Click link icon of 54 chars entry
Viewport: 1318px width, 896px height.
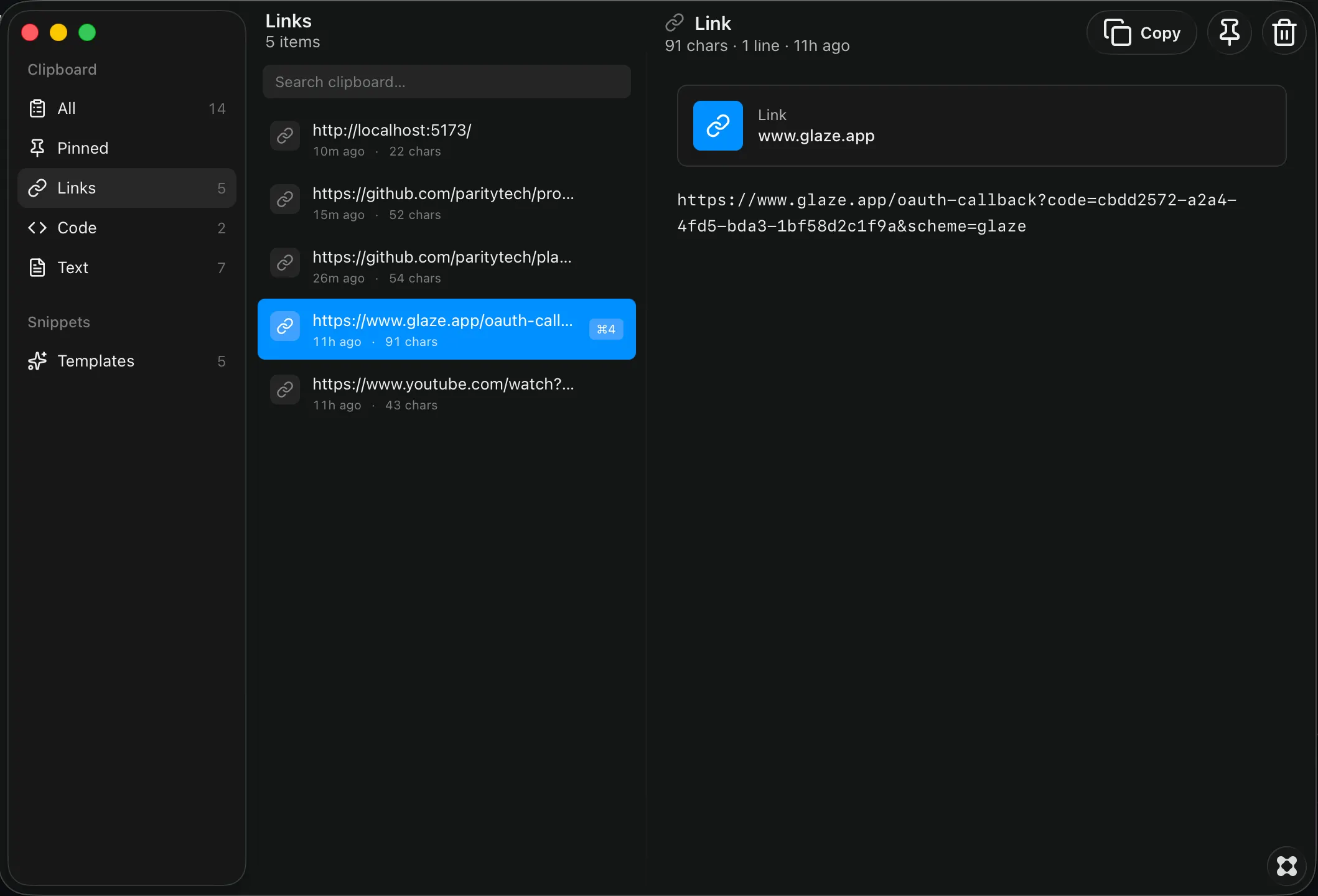coord(285,263)
